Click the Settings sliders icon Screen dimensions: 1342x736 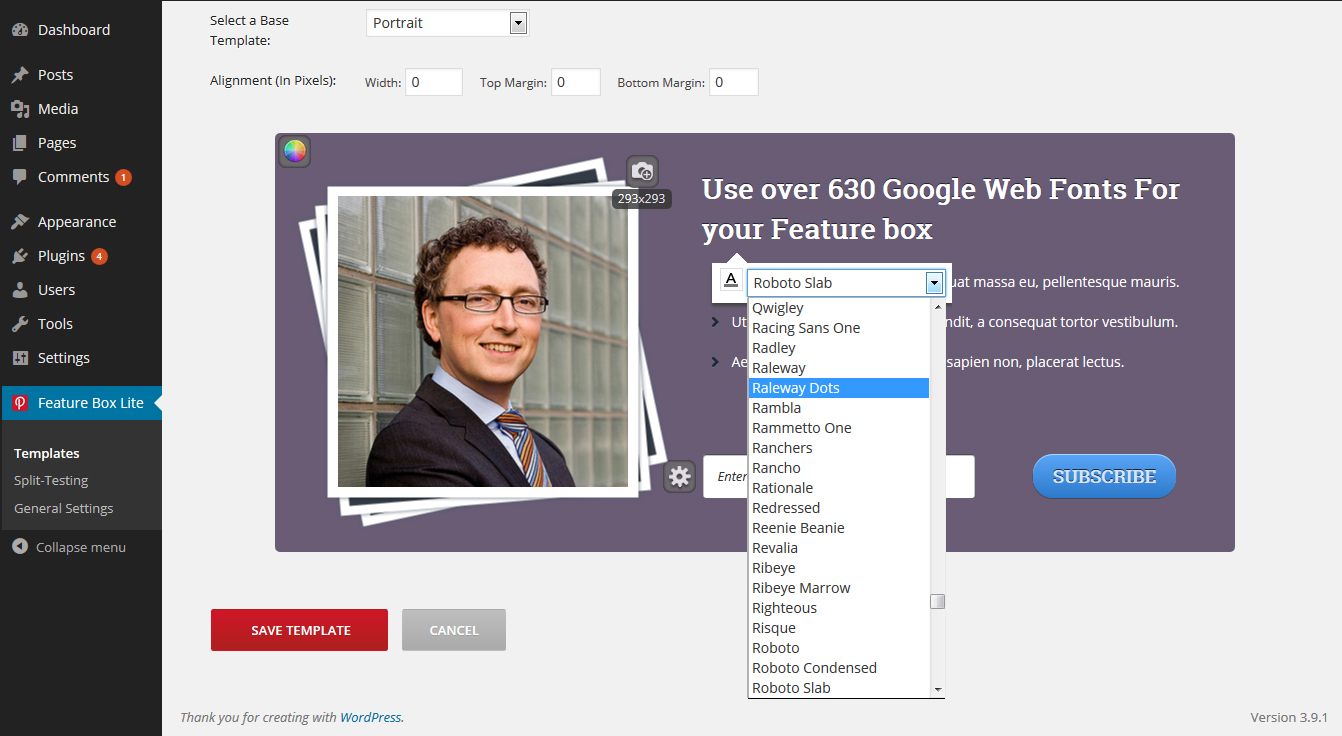tap(20, 358)
